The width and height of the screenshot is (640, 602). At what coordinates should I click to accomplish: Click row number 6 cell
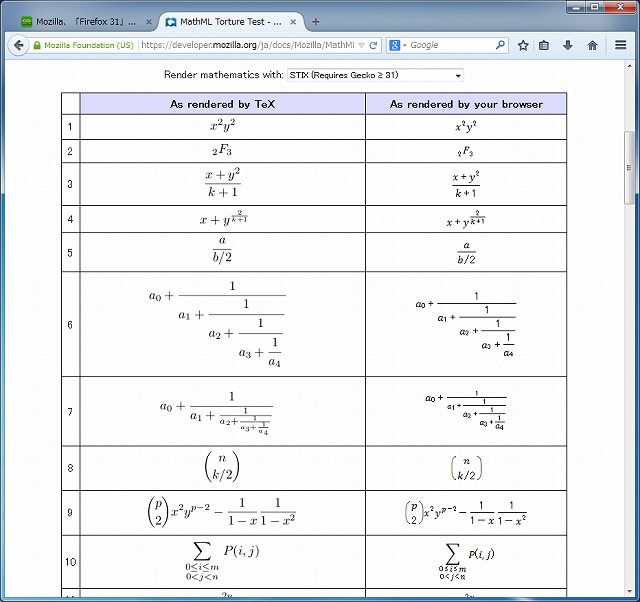click(x=71, y=324)
